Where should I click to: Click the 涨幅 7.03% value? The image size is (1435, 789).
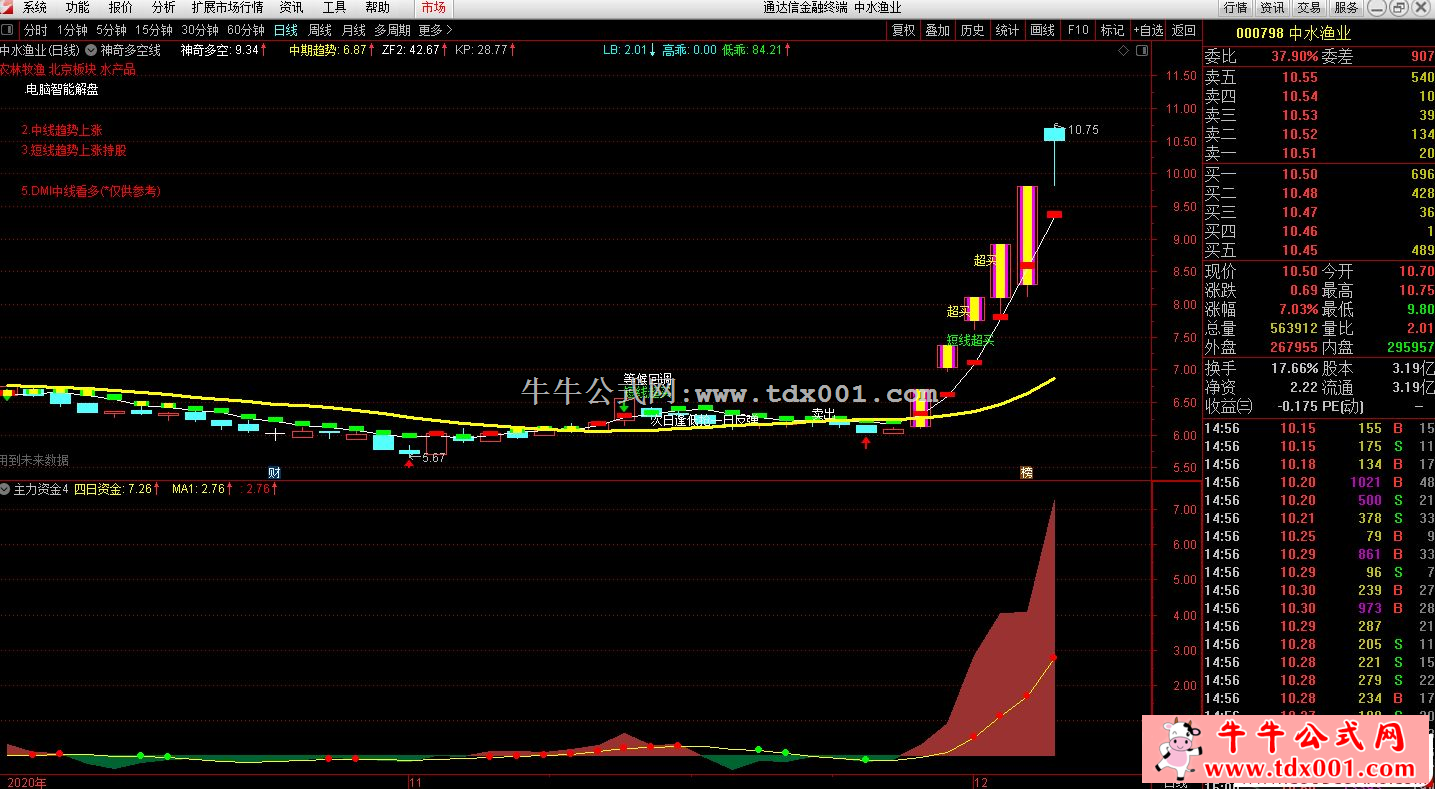(x=1299, y=310)
